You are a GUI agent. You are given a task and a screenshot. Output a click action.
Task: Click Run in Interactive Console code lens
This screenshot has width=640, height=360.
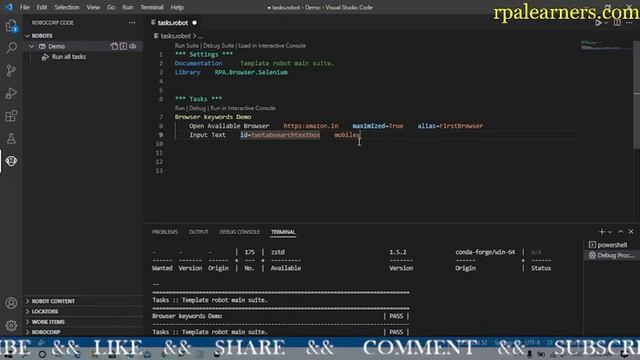click(242, 108)
